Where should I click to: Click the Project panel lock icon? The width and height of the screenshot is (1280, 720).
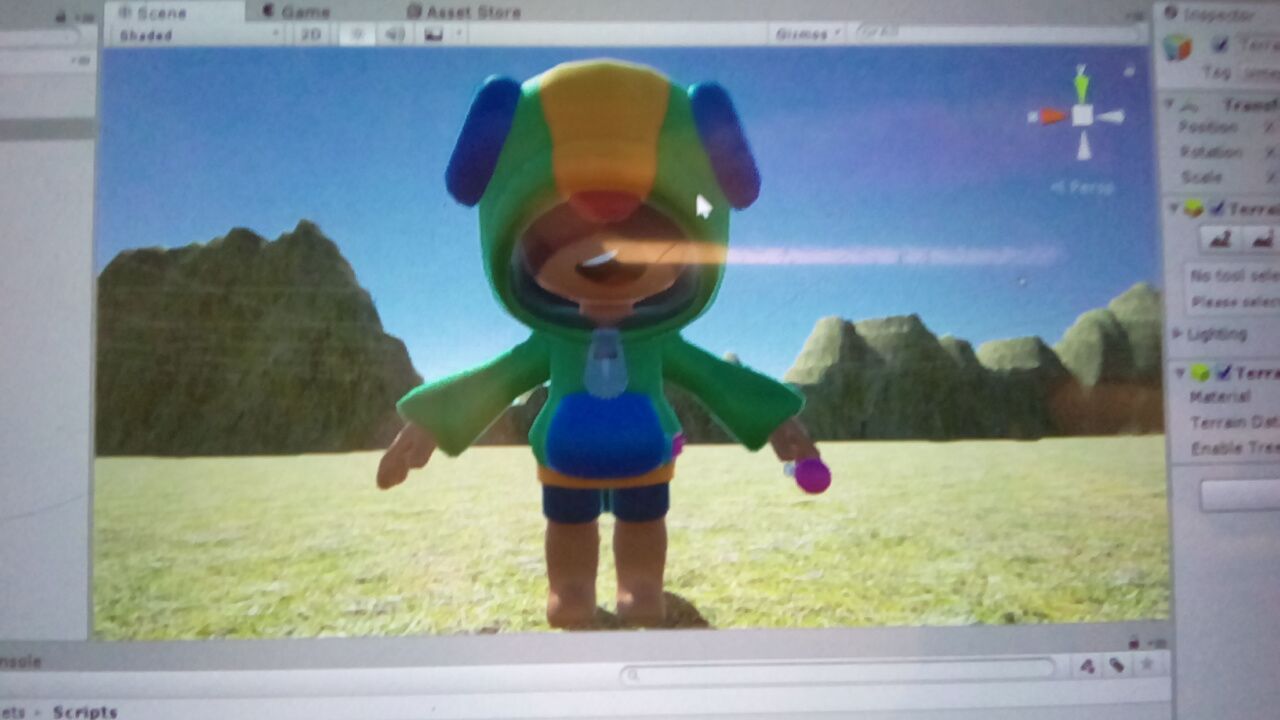click(1136, 642)
